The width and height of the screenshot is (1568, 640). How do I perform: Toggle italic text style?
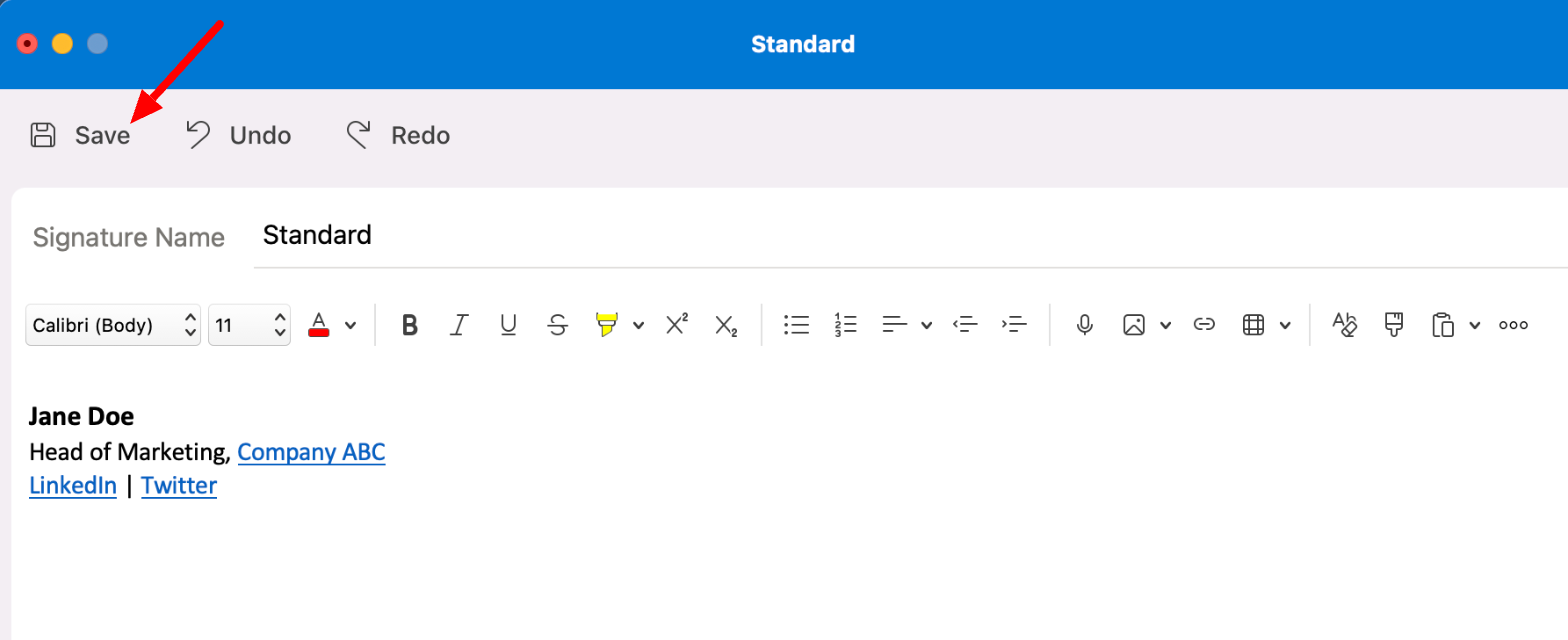pyautogui.click(x=459, y=325)
